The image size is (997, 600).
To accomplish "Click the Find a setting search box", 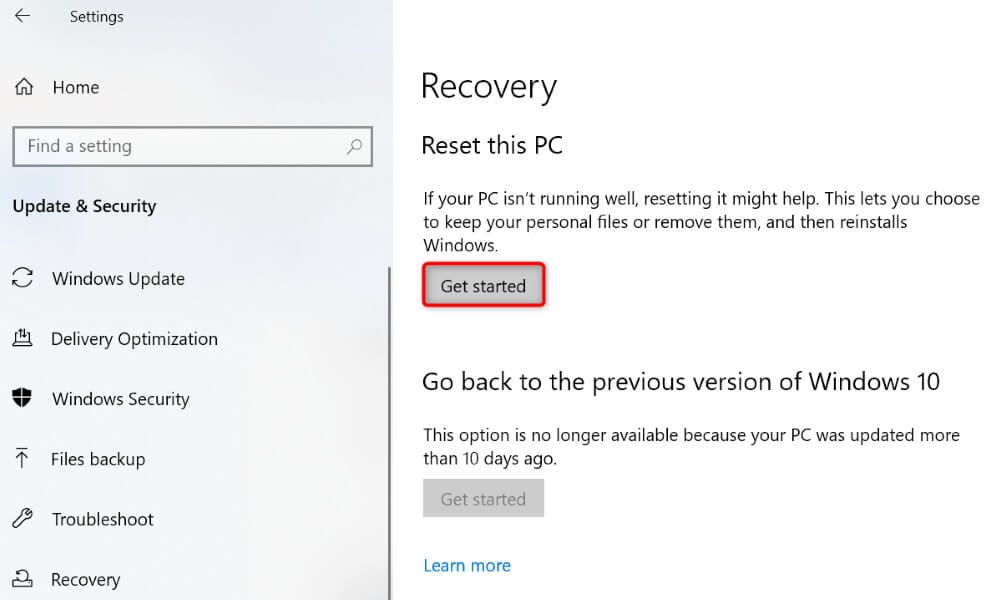I will (180, 146).
